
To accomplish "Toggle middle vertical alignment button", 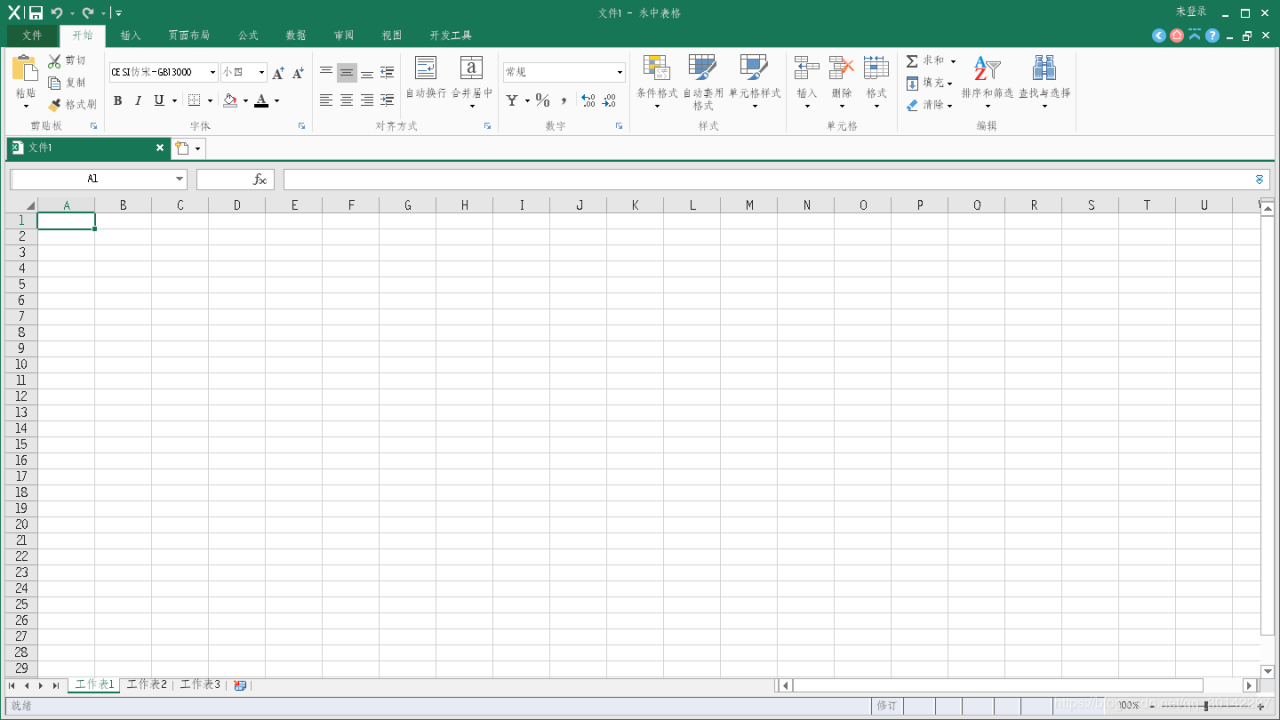I will click(x=346, y=72).
